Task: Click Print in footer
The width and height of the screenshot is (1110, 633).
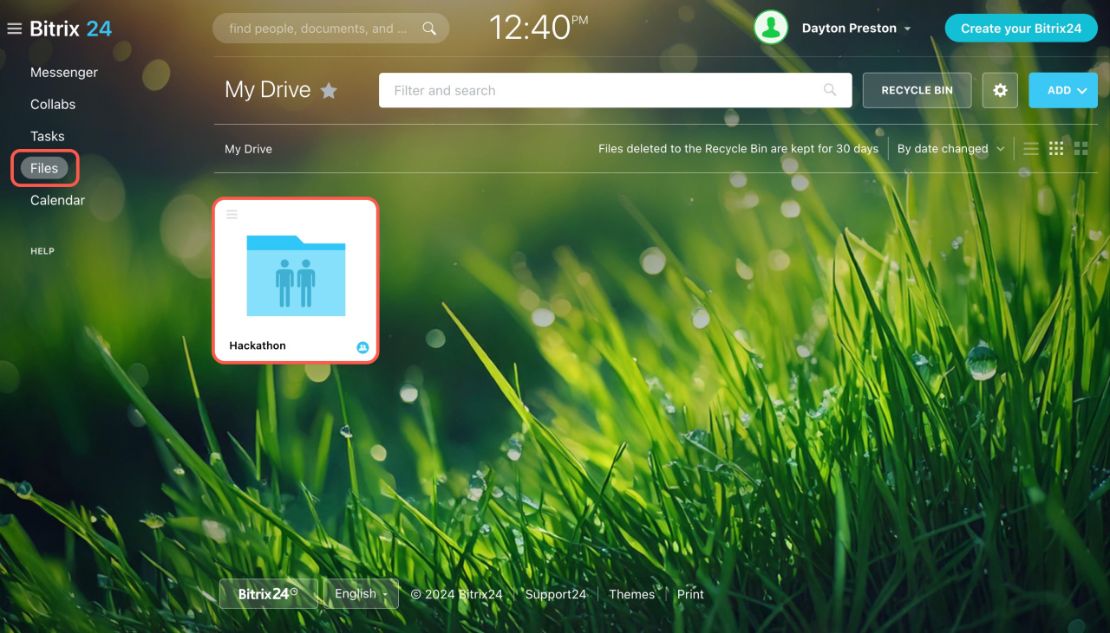Action: point(690,594)
